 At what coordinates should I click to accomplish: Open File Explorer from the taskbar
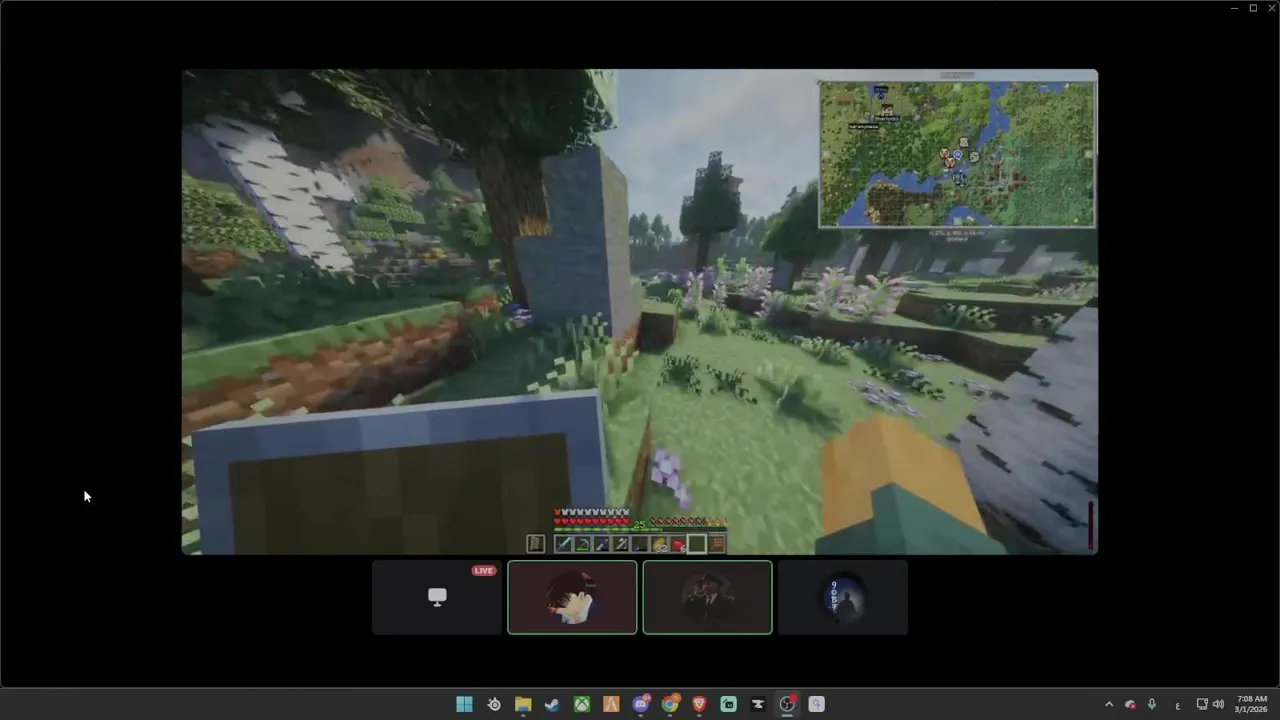click(x=523, y=704)
